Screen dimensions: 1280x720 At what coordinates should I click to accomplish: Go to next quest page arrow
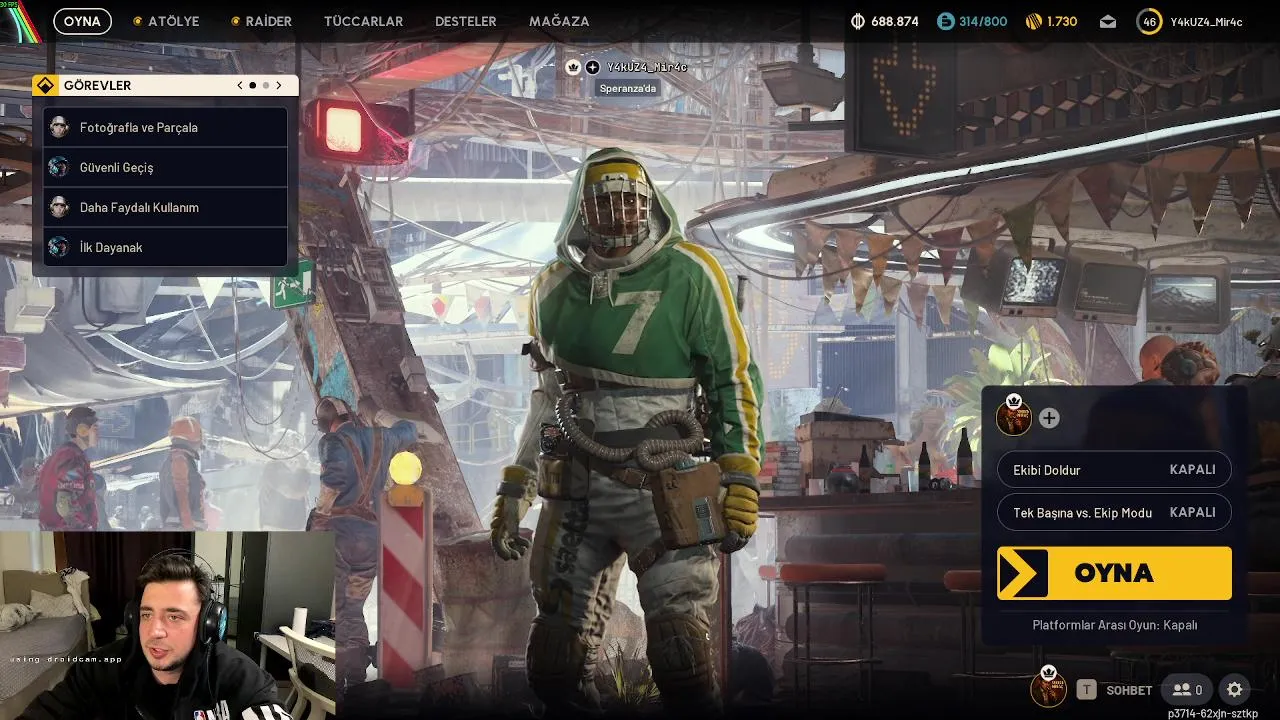click(x=279, y=85)
